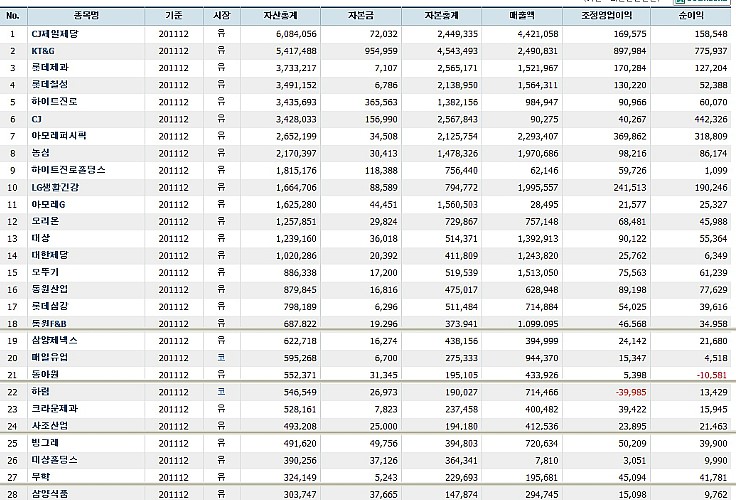Open the 대상 stock link in row 13
Screen dimensions: 736x500
tap(40, 238)
